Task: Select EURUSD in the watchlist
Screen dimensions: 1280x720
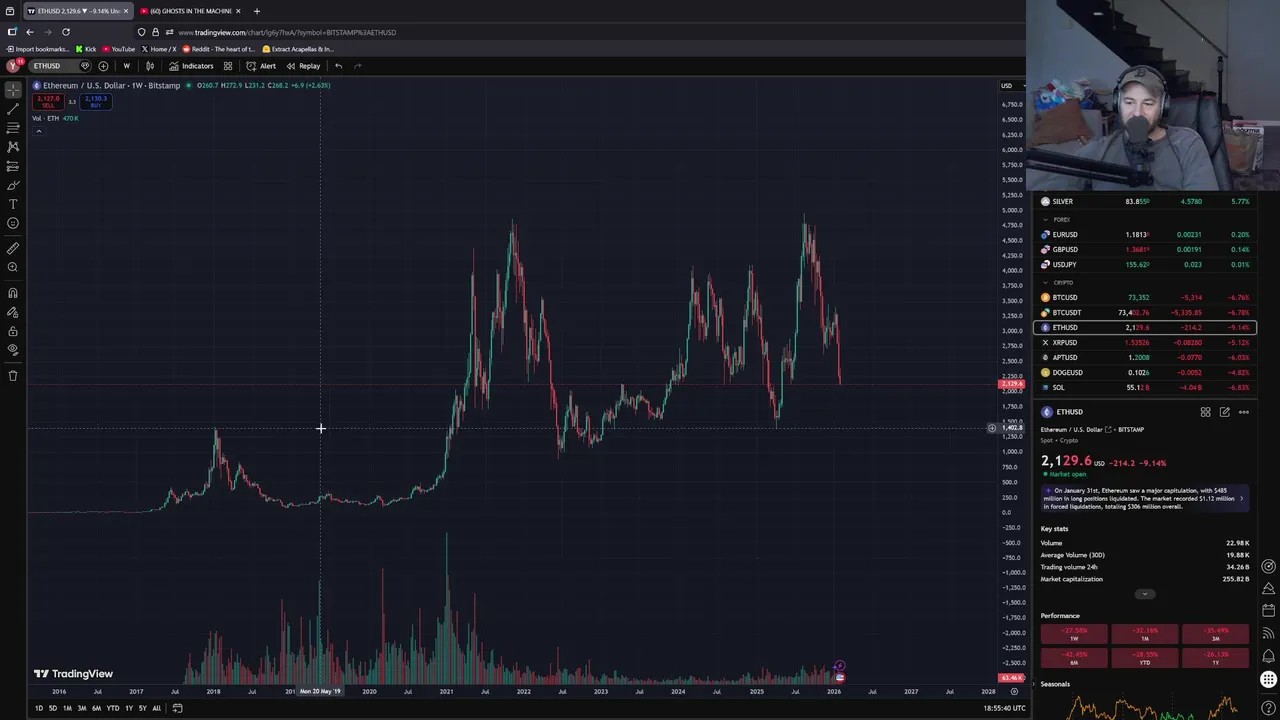Action: pyautogui.click(x=1143, y=235)
